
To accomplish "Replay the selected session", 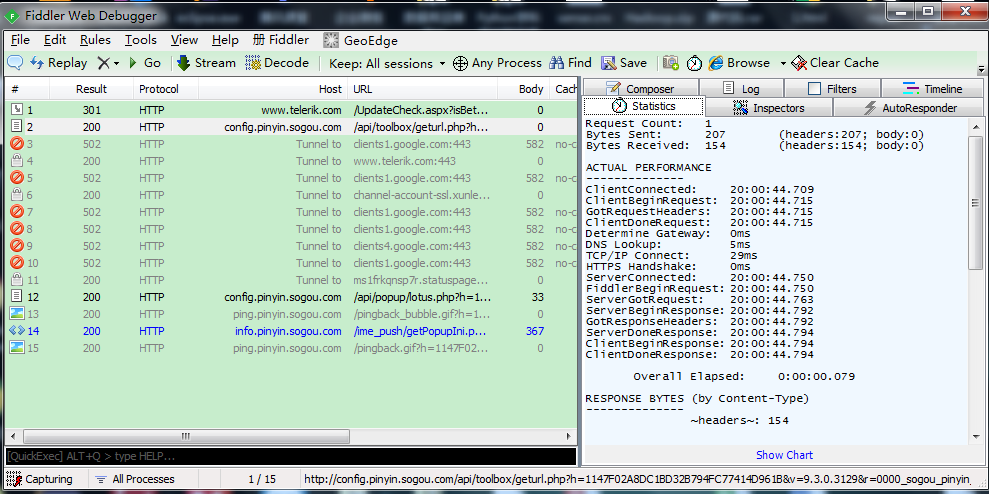I will pyautogui.click(x=59, y=63).
